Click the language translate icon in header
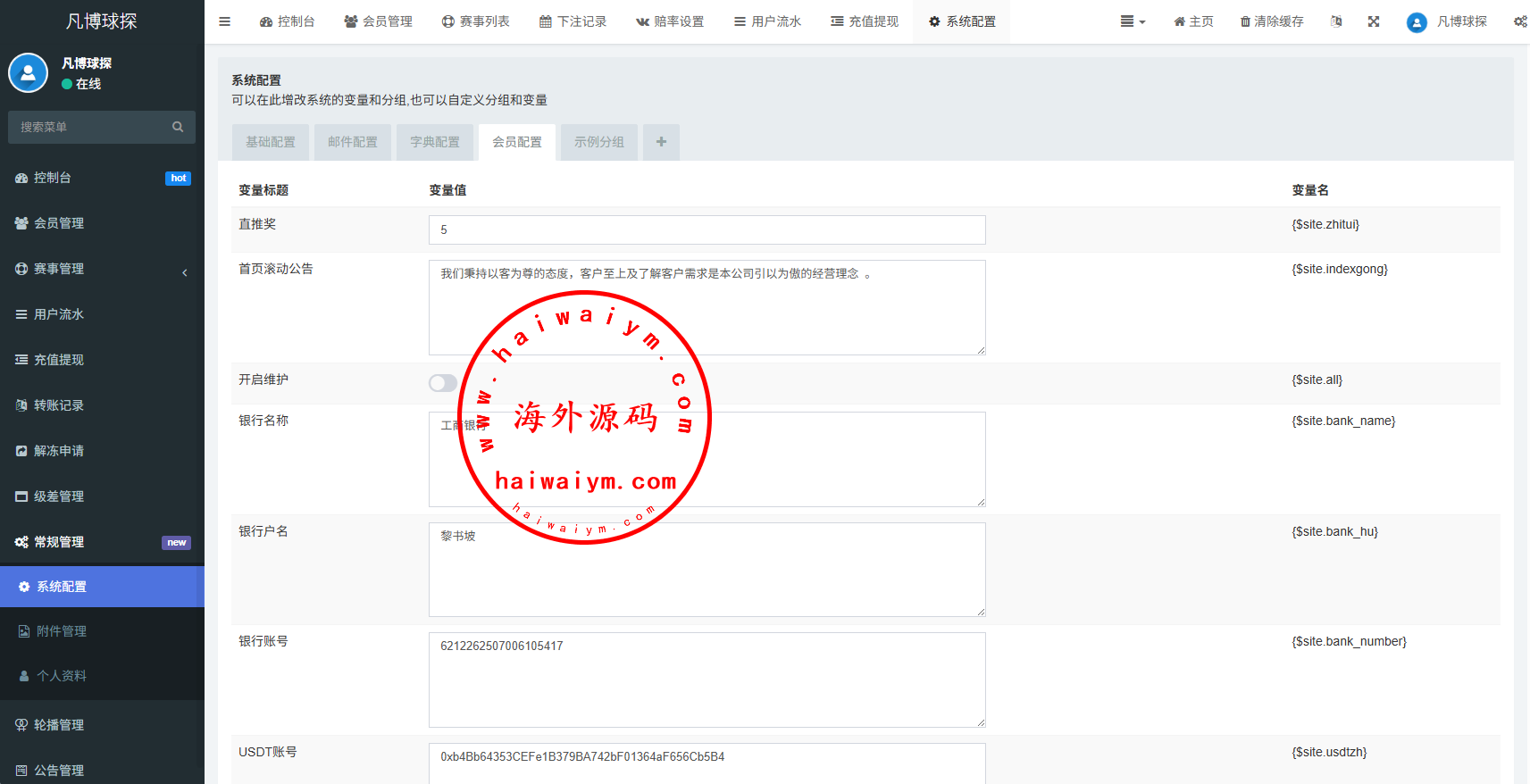This screenshot has width=1530, height=784. pyautogui.click(x=1336, y=21)
